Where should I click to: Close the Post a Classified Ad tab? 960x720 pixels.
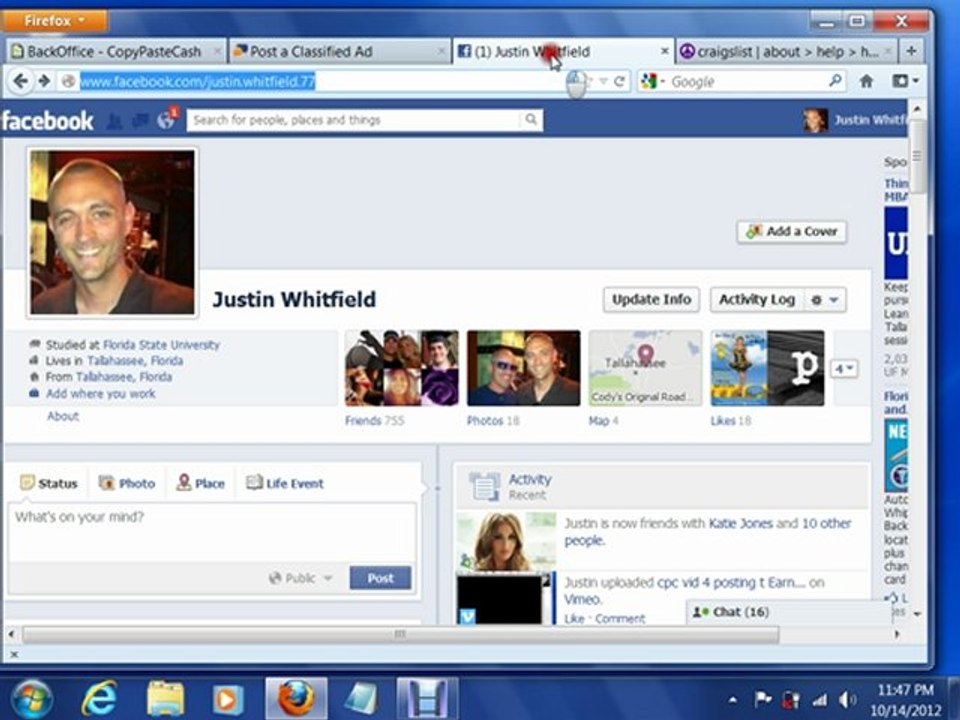click(x=441, y=51)
